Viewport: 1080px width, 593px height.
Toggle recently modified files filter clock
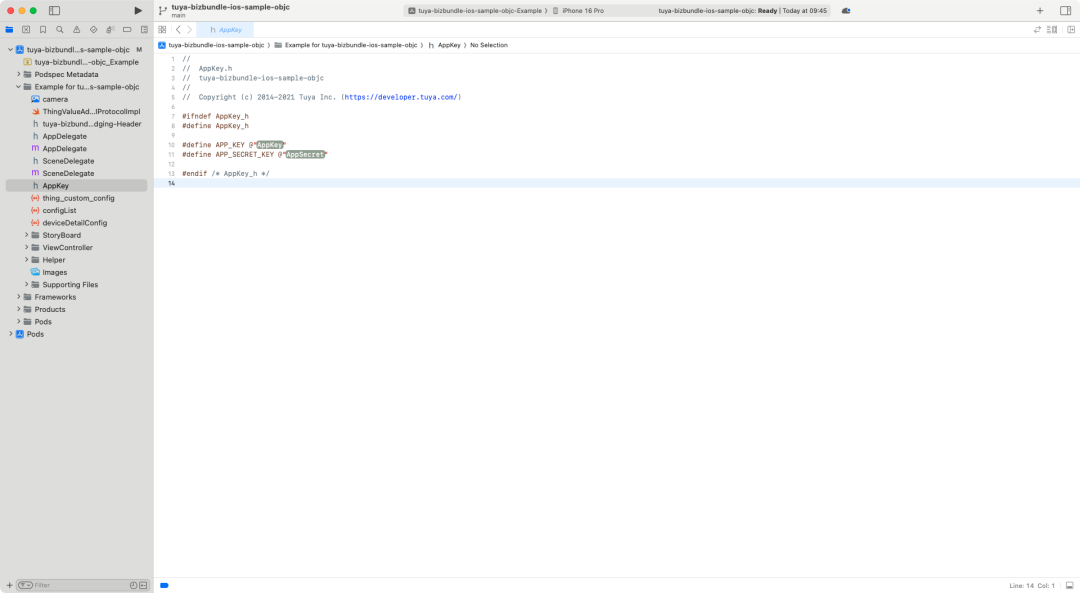coord(133,585)
